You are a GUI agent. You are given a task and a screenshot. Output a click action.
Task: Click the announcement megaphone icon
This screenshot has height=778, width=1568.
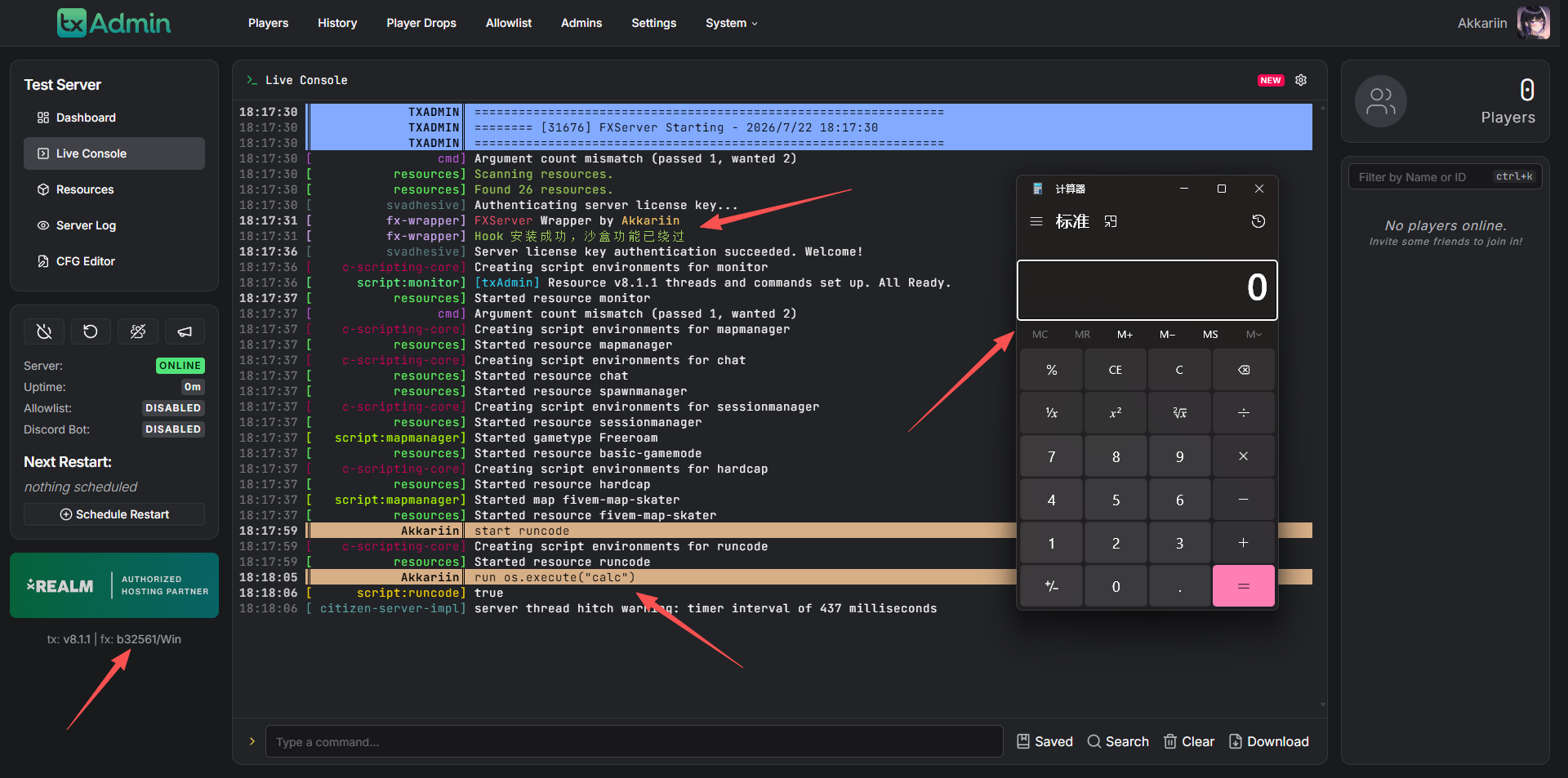click(185, 331)
